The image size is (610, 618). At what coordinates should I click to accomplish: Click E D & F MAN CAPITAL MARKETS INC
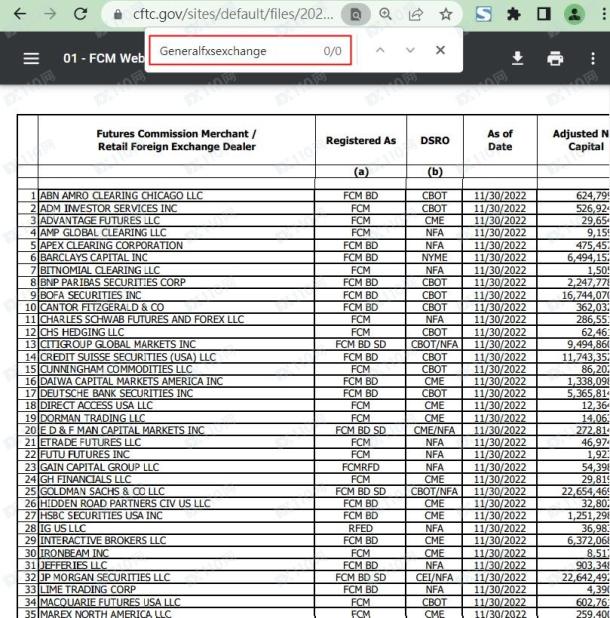click(122, 430)
